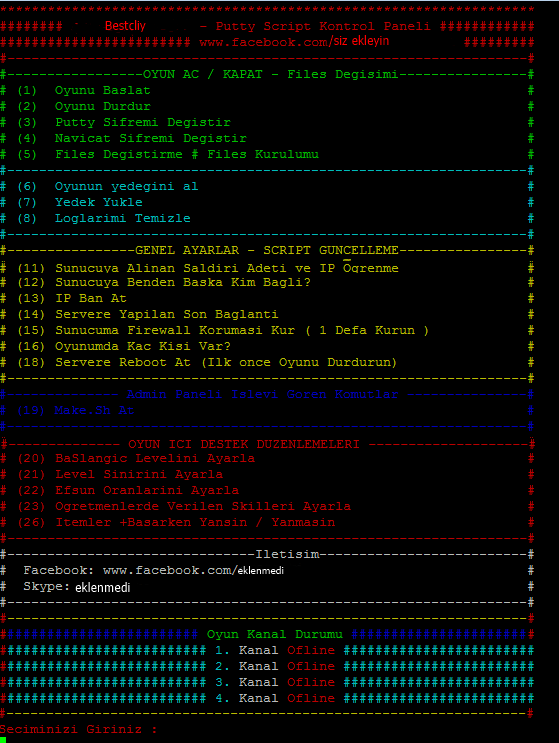This screenshot has height=743, width=559.
Task: Click OYUN ICI DESTEK DUZENLEMELERI heading
Action: pos(244,444)
